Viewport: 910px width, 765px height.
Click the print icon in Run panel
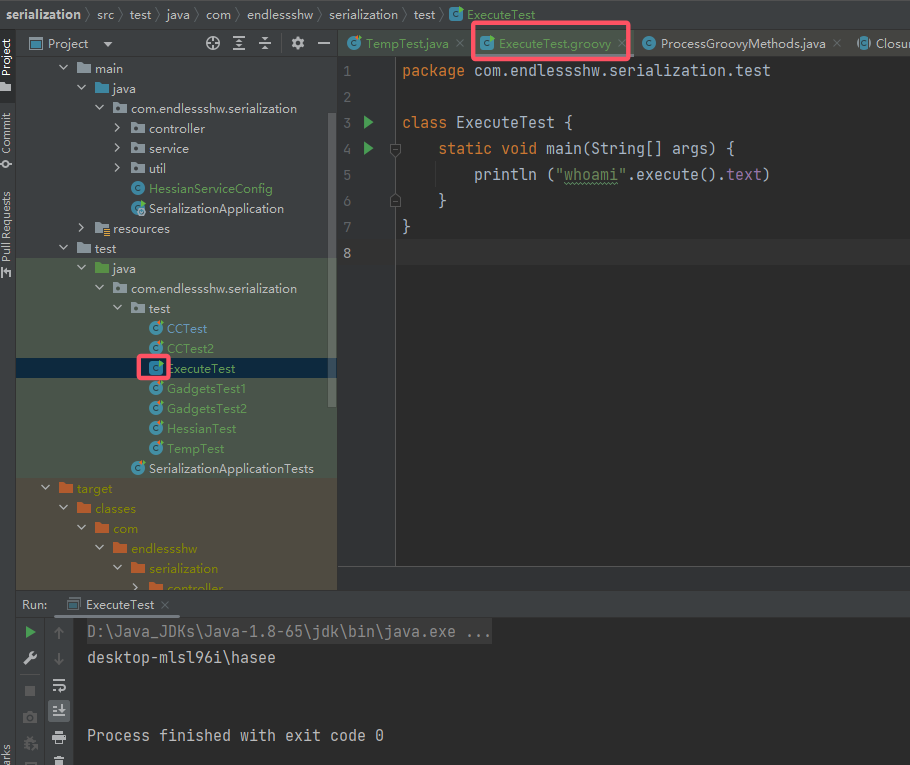[x=59, y=737]
